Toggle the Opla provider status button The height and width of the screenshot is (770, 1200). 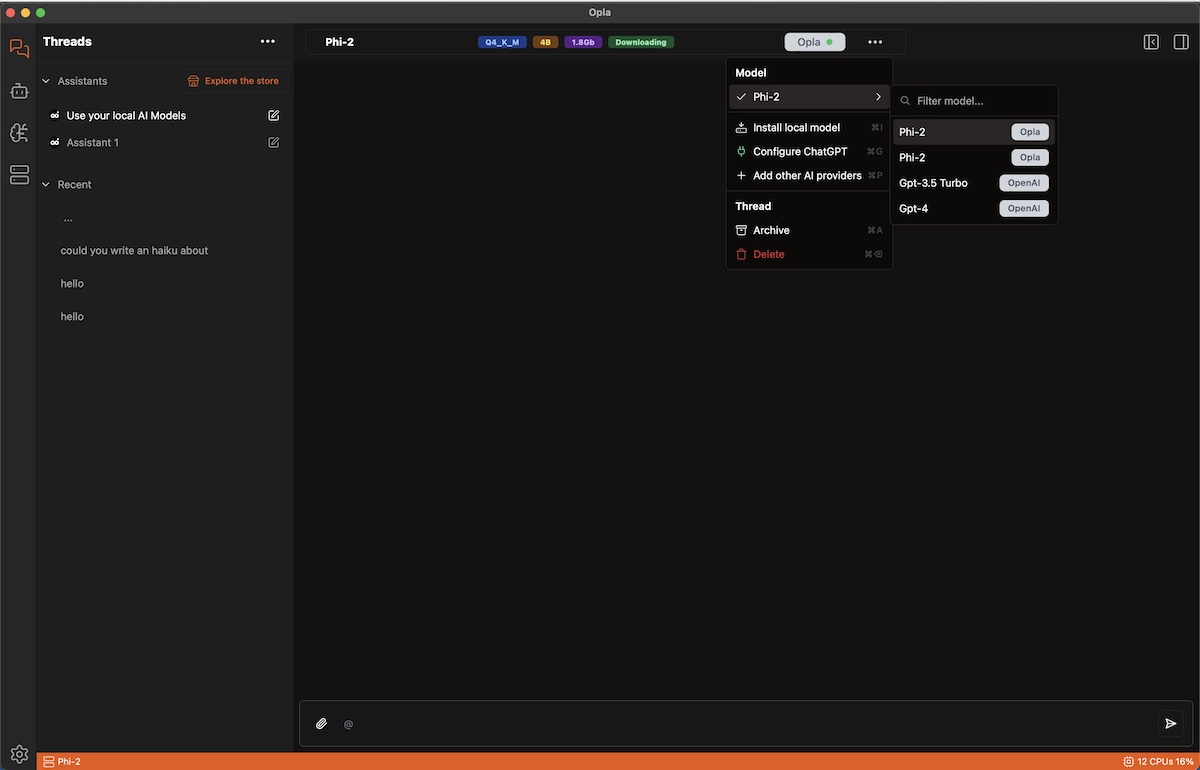click(814, 42)
